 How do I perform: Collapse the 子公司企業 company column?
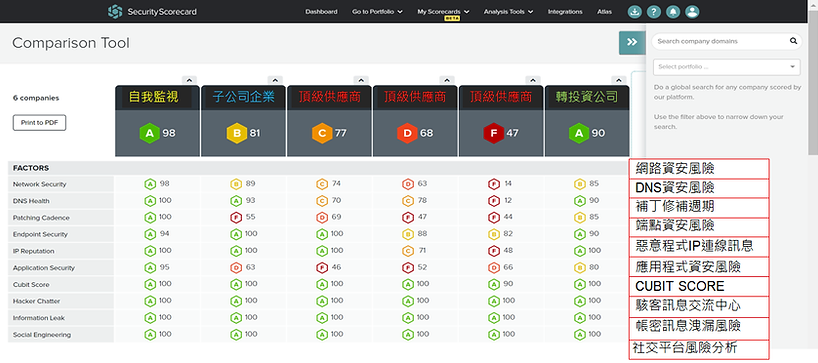[x=275, y=80]
